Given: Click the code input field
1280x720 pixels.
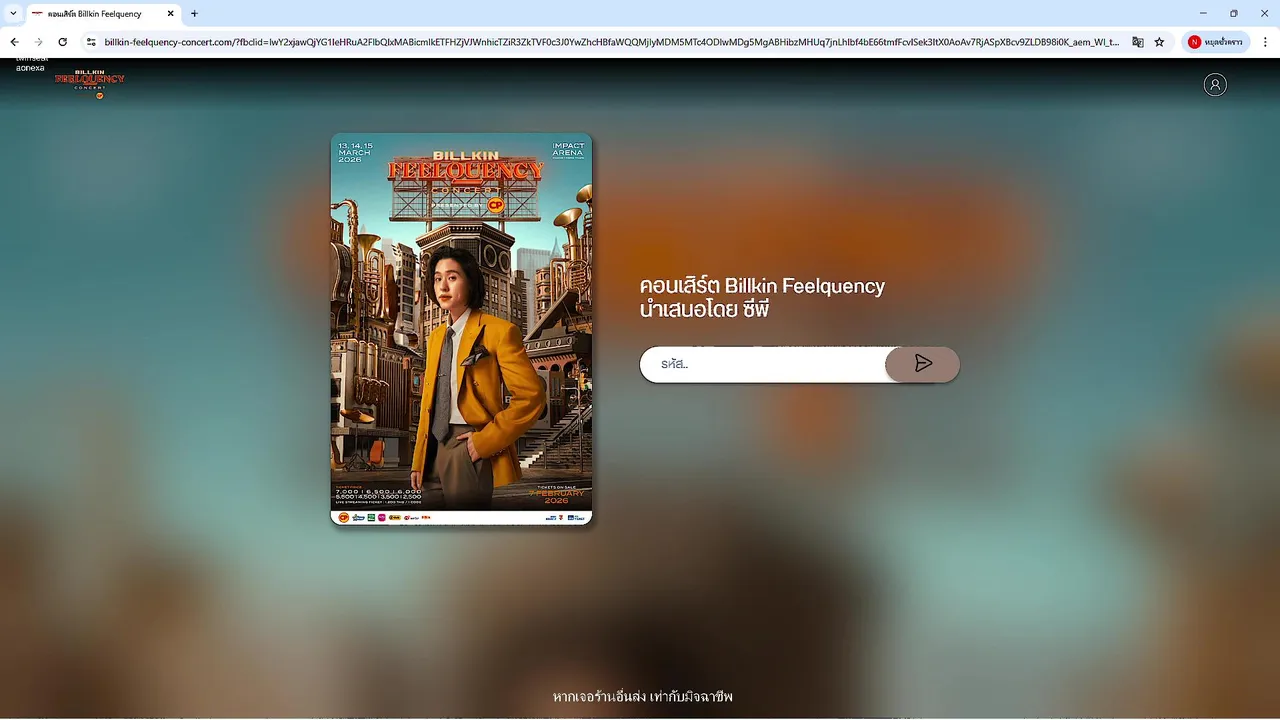Looking at the screenshot, I should coord(763,364).
